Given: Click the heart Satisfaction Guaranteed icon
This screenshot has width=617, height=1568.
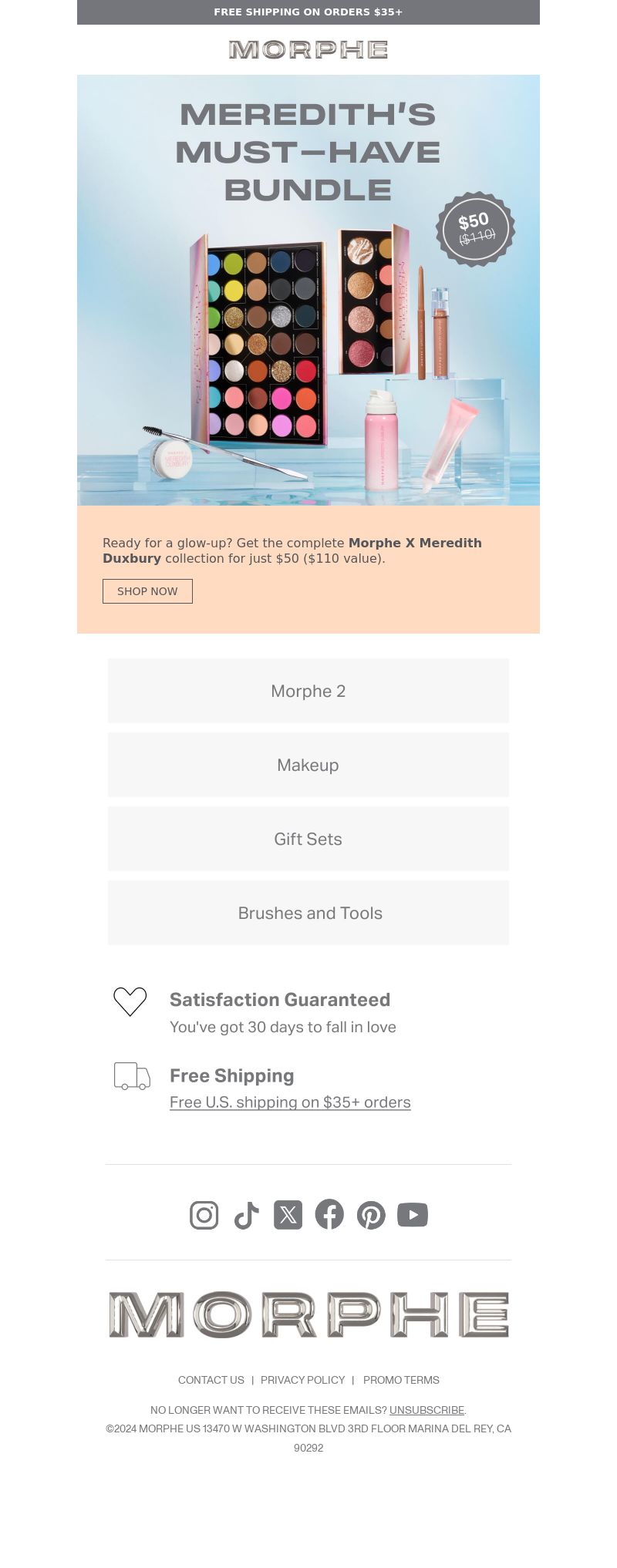Looking at the screenshot, I should tap(130, 1001).
